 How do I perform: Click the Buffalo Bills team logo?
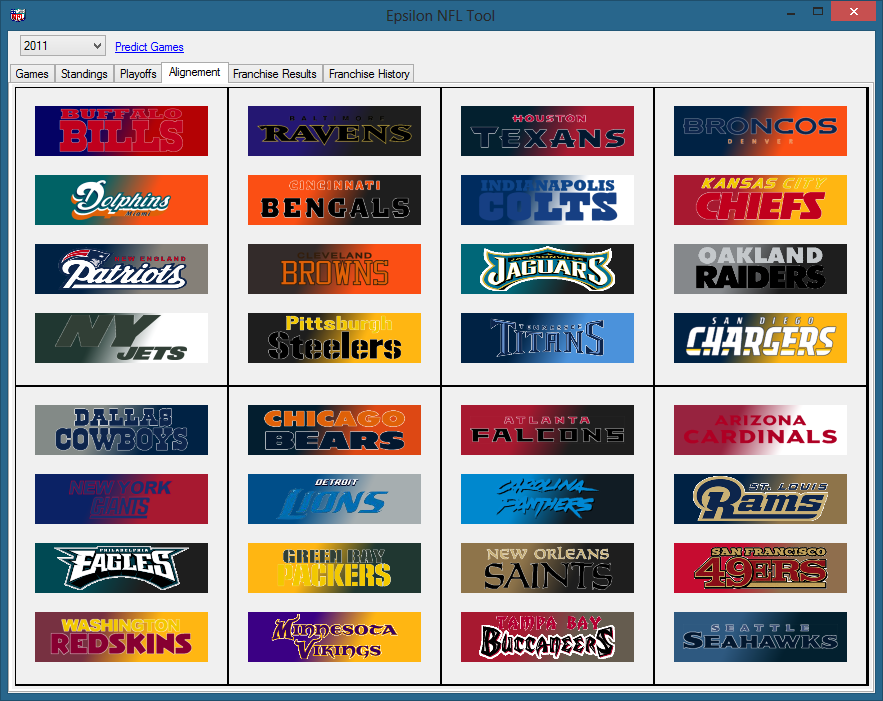(121, 131)
